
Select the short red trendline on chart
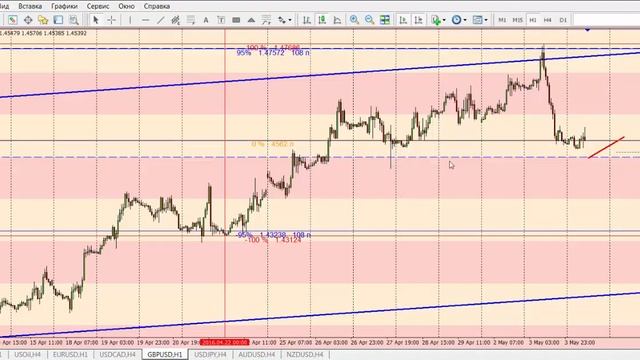tap(606, 147)
